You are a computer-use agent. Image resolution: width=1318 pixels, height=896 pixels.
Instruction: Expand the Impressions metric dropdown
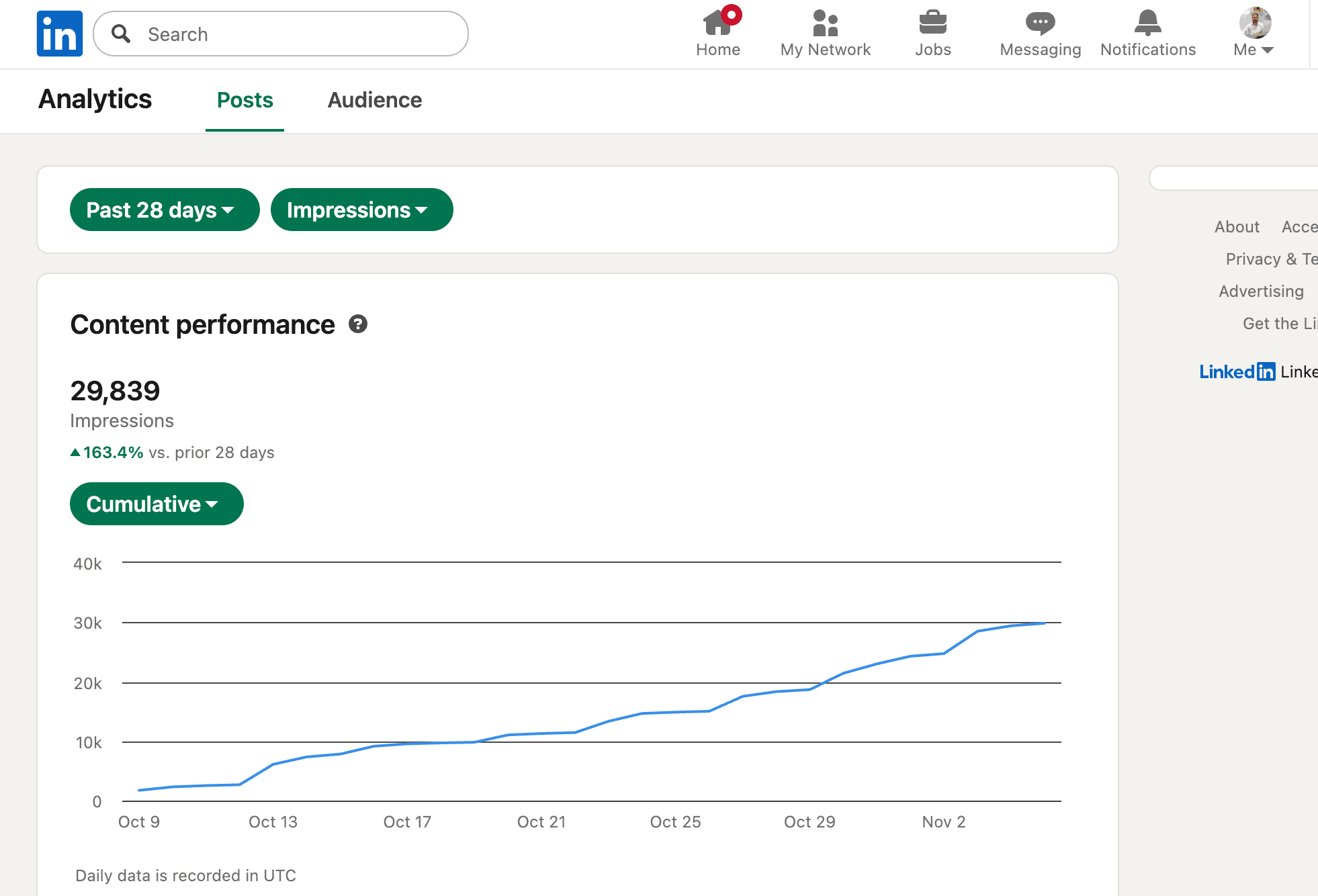pos(361,210)
